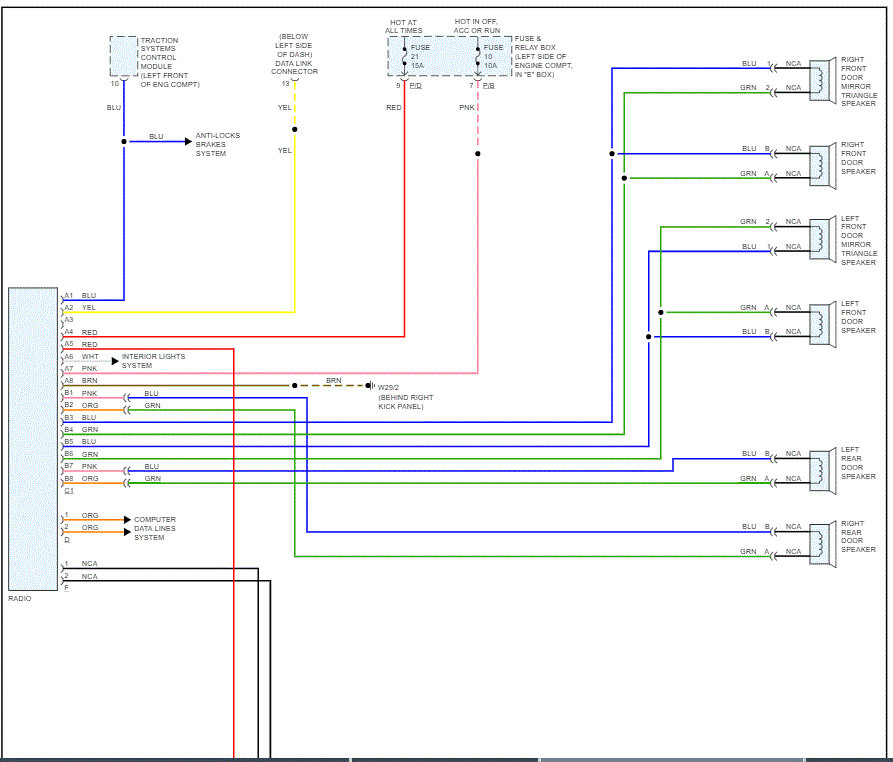Click 'NCA' at radio connector F pin 1
This screenshot has width=893, height=762.
[89, 563]
